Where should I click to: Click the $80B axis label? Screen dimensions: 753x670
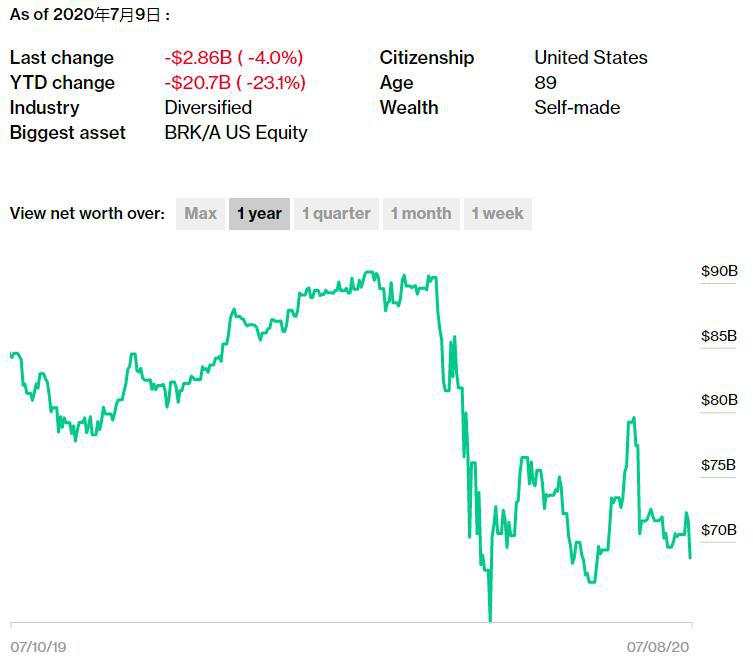[x=718, y=400]
